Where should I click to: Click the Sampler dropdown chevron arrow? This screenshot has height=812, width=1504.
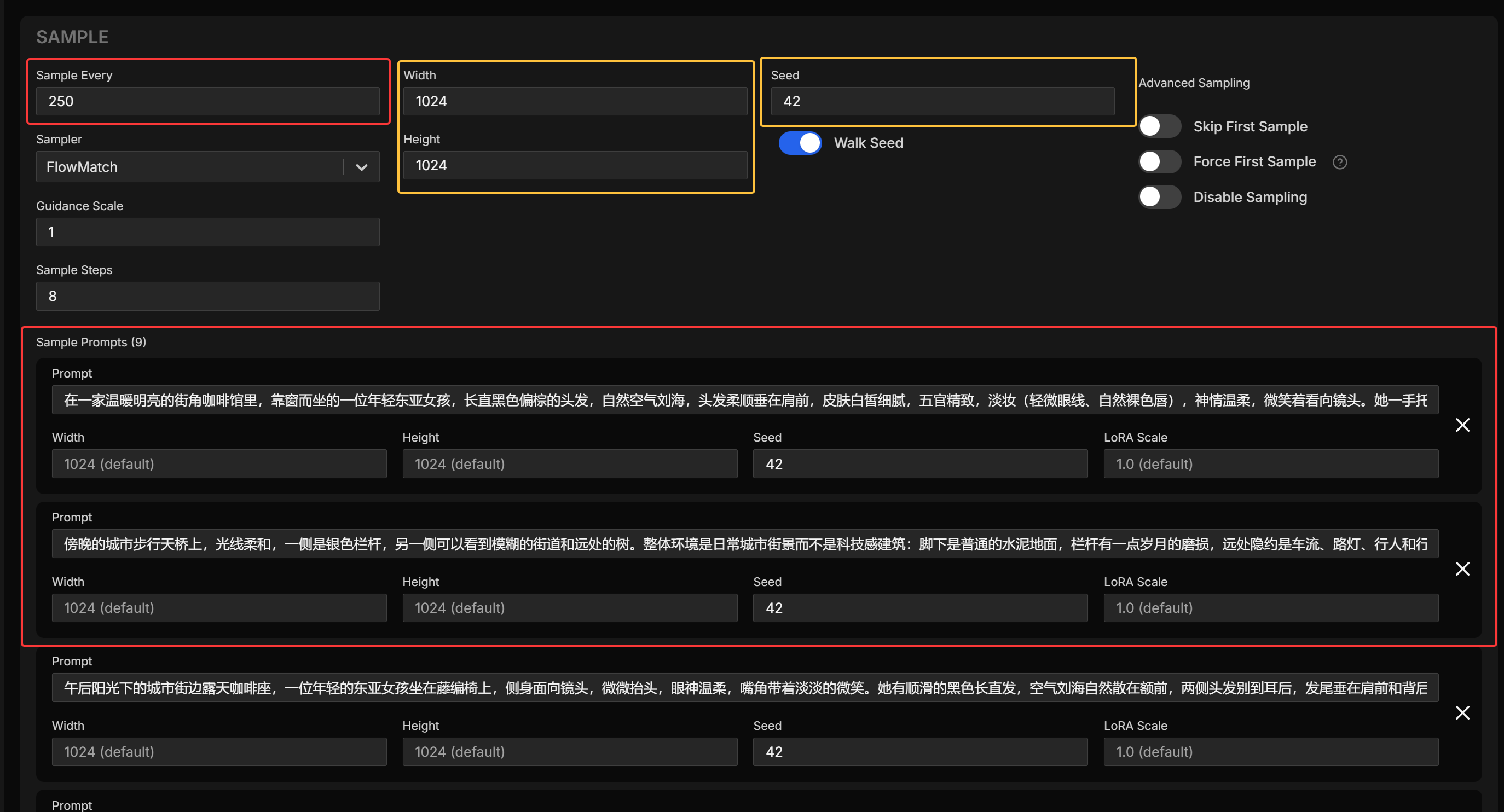[x=361, y=167]
